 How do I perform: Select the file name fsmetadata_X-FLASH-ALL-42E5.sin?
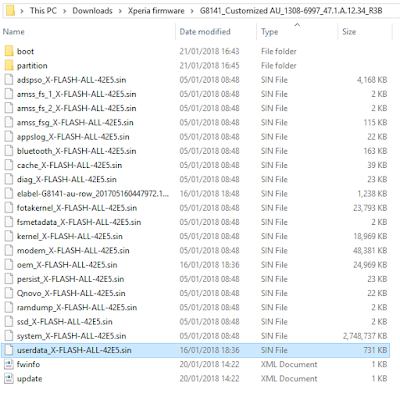pyautogui.click(x=79, y=222)
